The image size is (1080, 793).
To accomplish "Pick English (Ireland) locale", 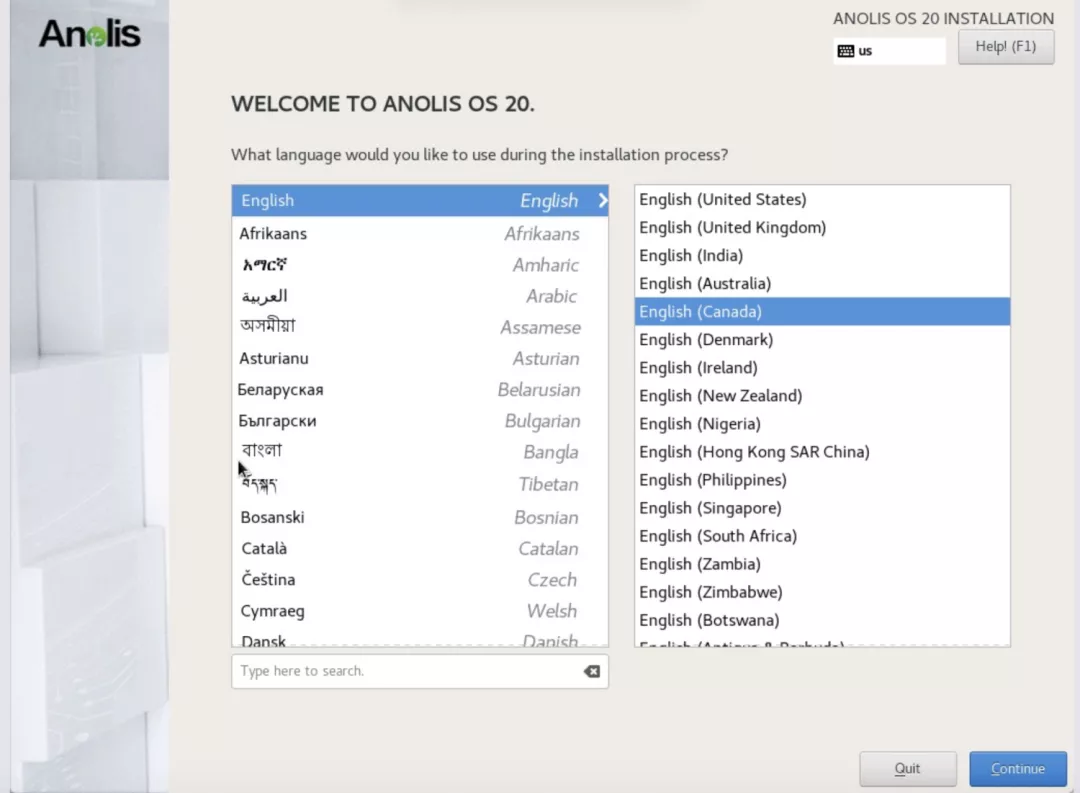I will (x=822, y=368).
